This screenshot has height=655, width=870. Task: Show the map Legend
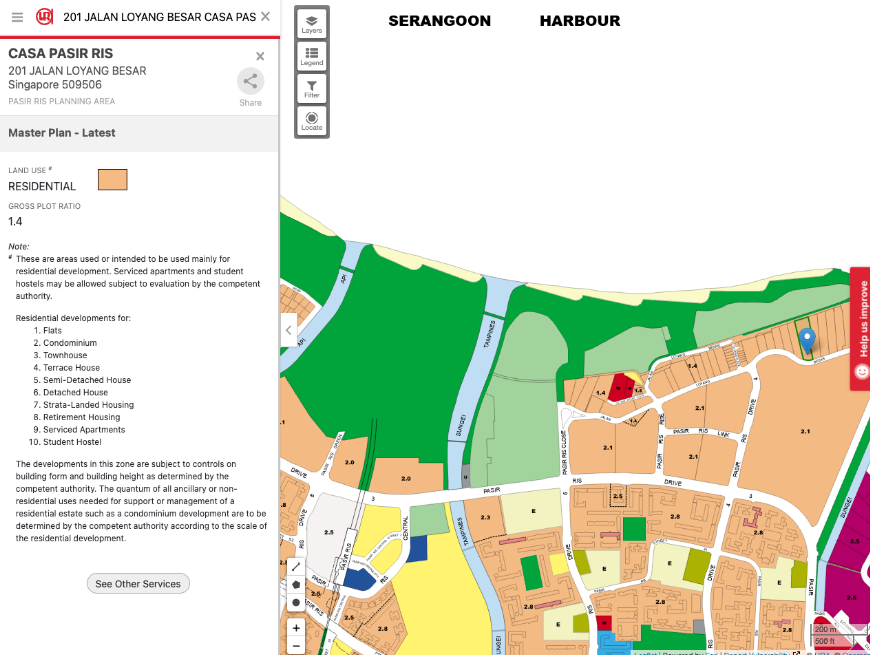[312, 56]
